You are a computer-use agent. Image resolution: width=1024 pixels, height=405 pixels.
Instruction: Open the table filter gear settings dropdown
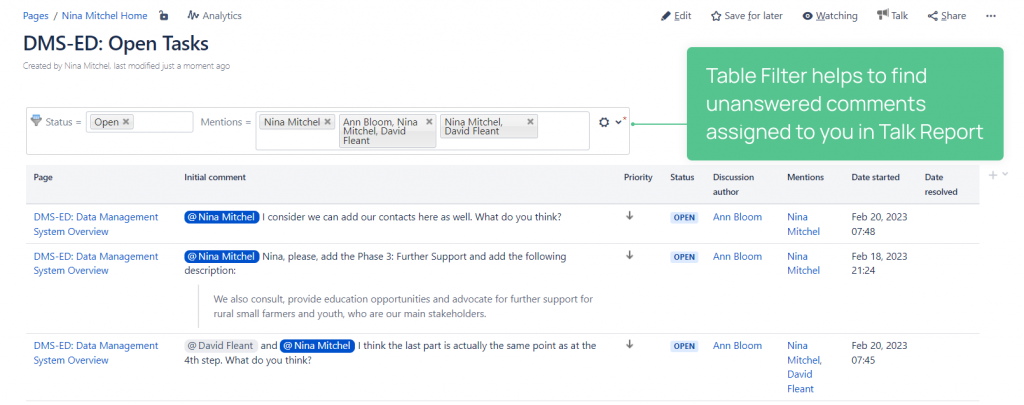pyautogui.click(x=610, y=122)
